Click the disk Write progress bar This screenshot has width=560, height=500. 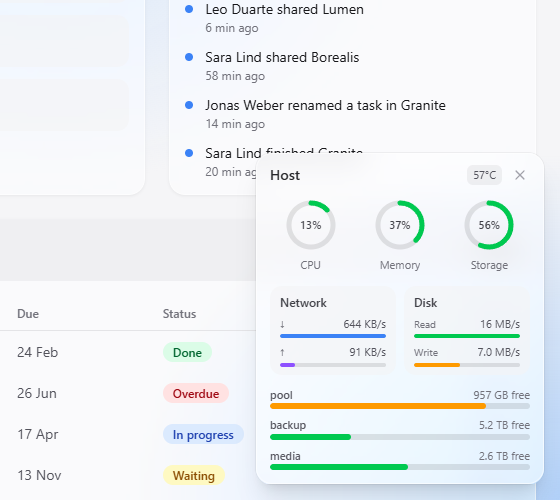(x=467, y=365)
